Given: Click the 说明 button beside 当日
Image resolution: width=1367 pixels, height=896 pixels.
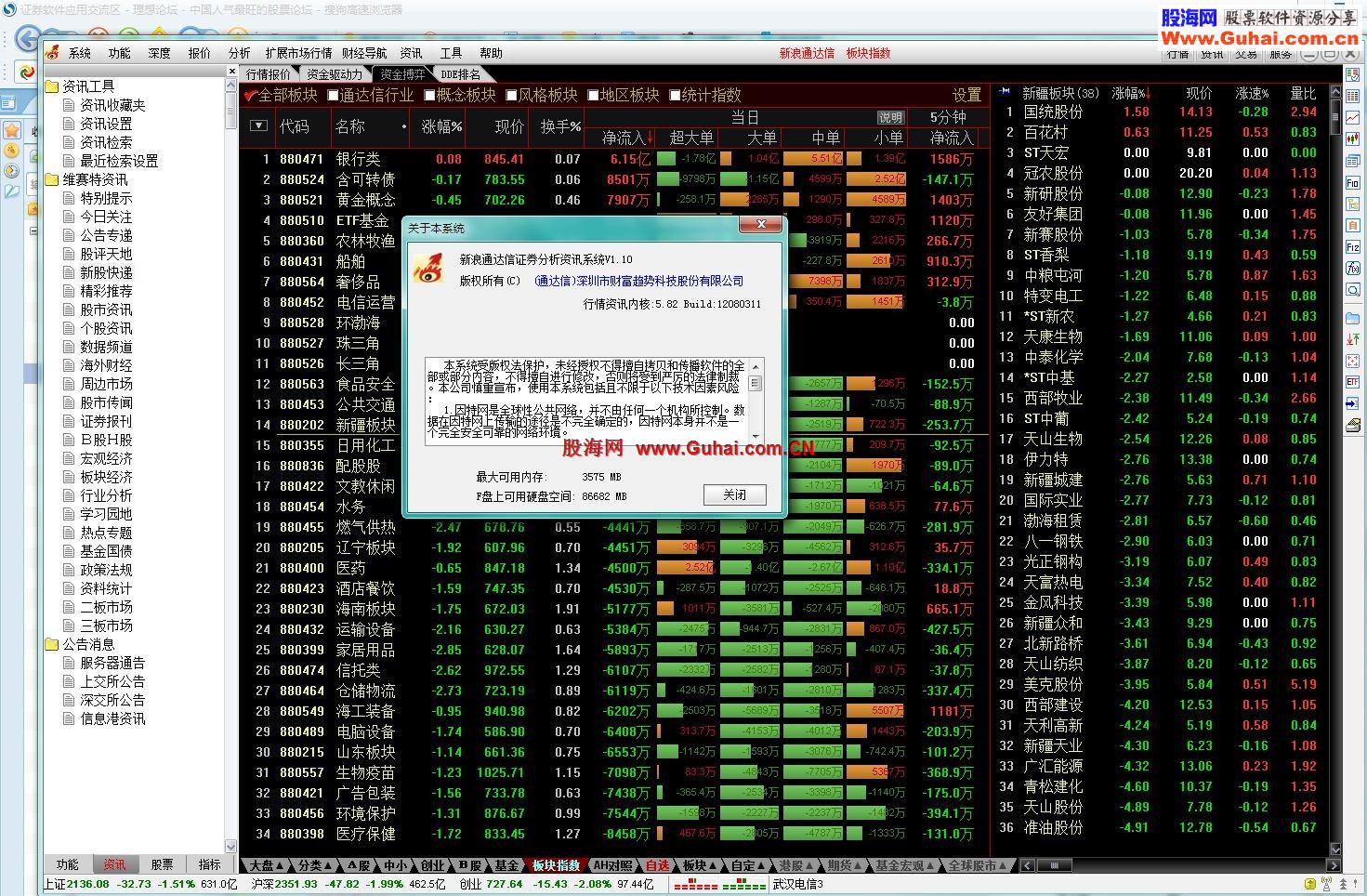Looking at the screenshot, I should pyautogui.click(x=890, y=117).
